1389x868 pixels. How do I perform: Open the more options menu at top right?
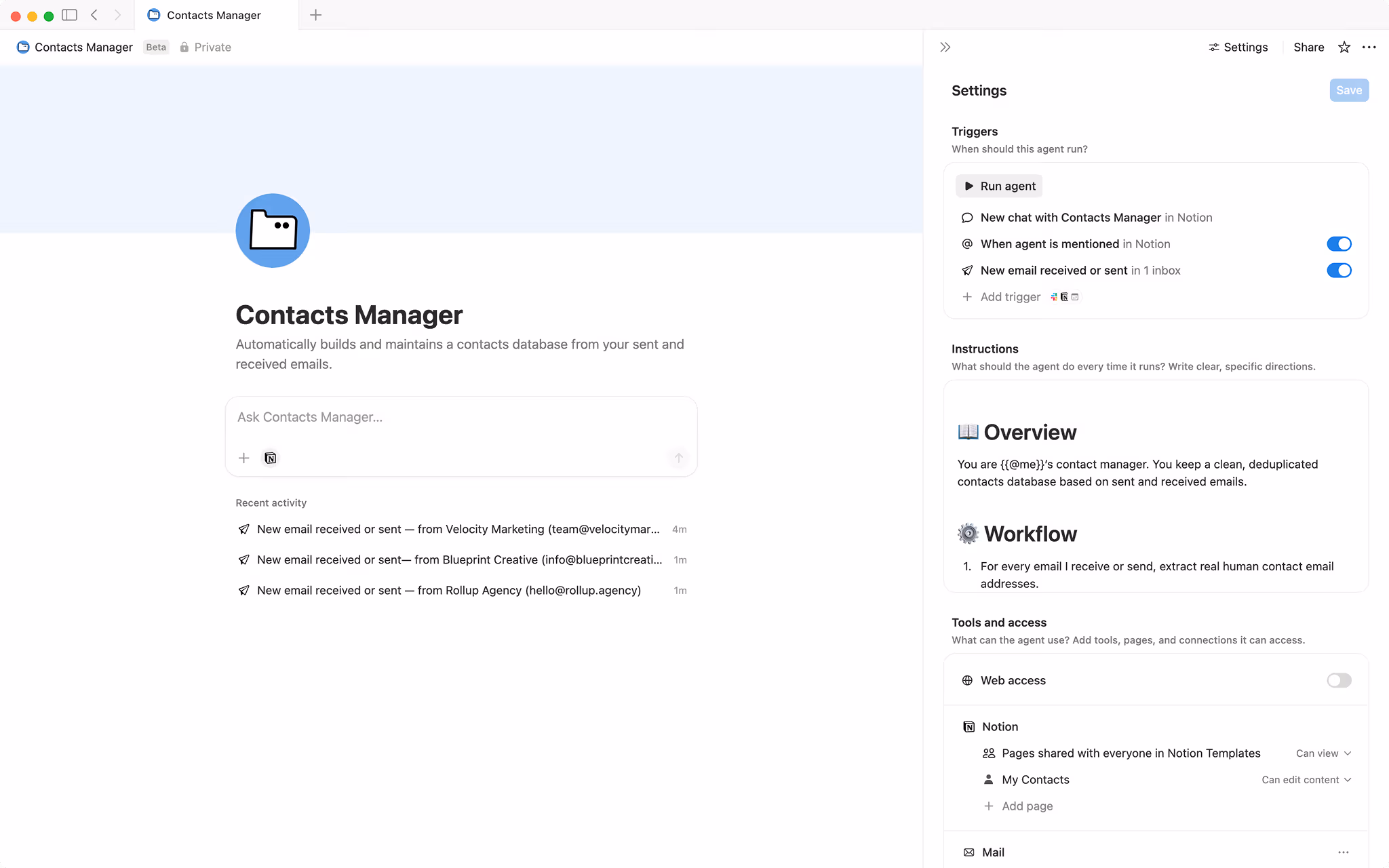[x=1369, y=47]
